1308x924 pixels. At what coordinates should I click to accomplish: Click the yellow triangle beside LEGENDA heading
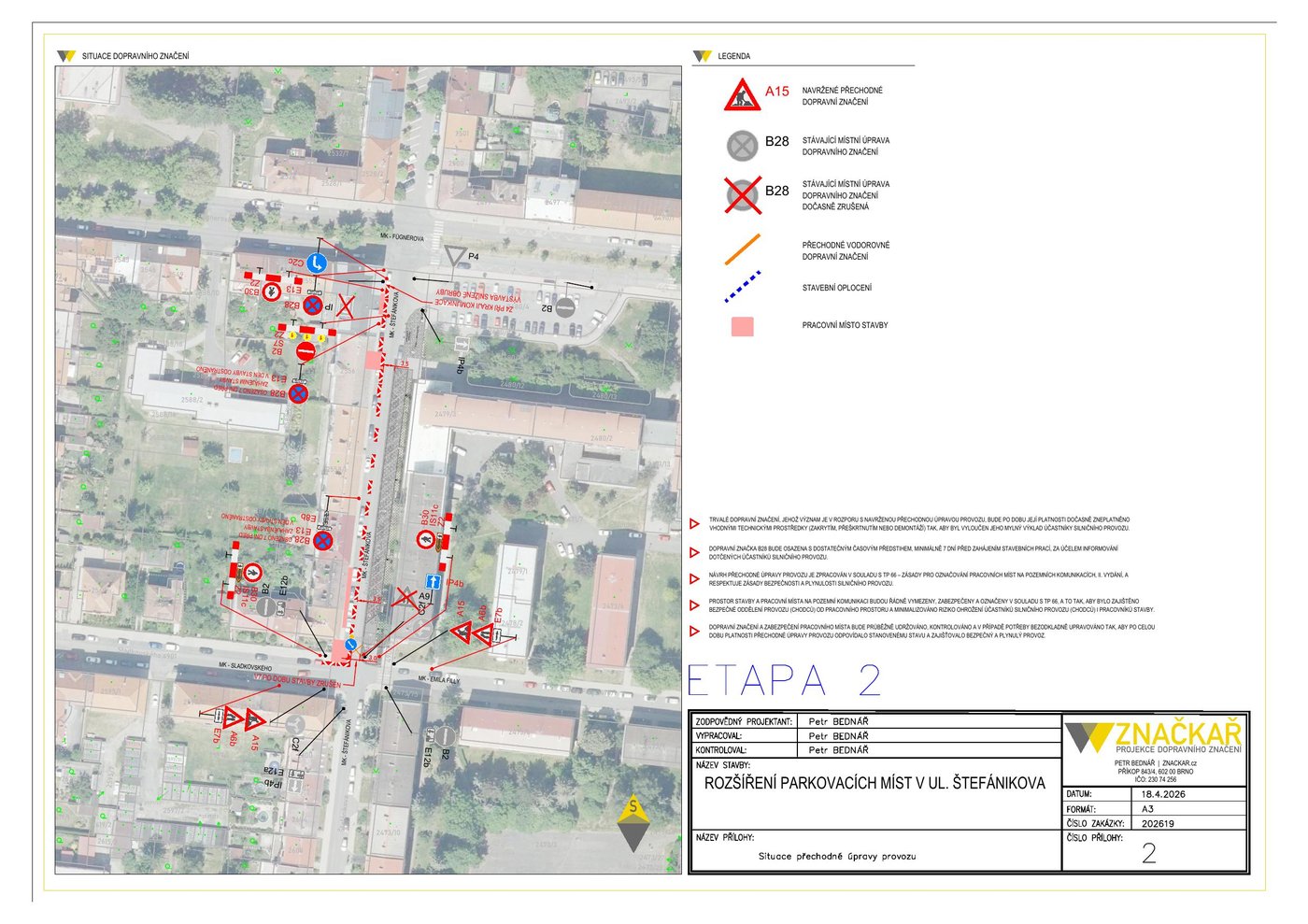pyautogui.click(x=702, y=56)
